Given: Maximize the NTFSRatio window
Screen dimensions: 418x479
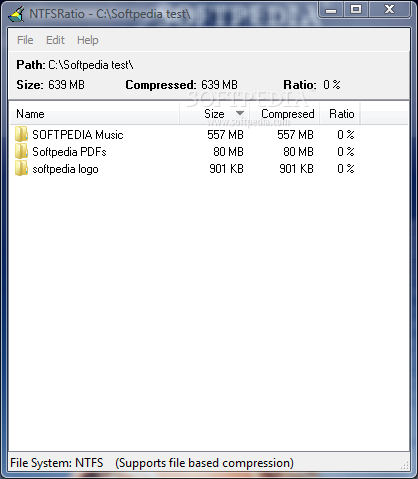Looking at the screenshot, I should click(356, 9).
